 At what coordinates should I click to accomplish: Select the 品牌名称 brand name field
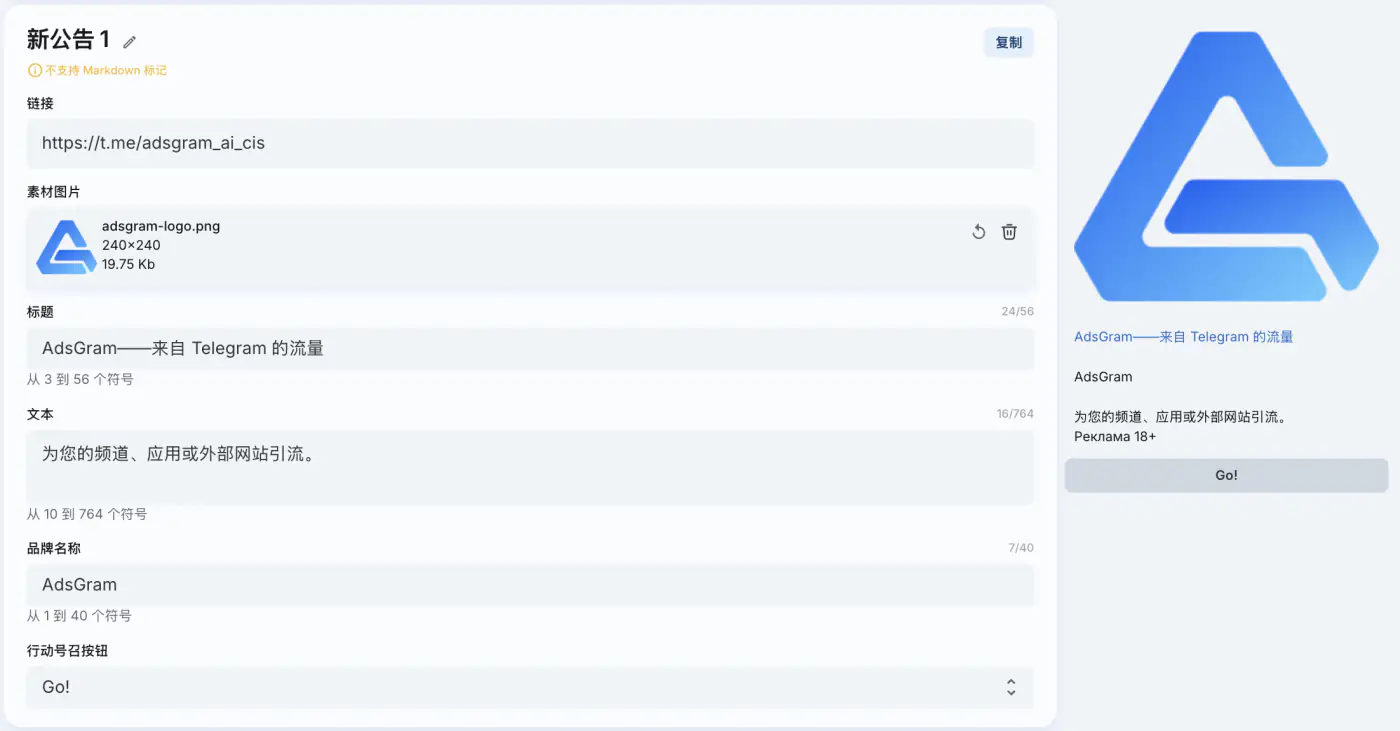[x=530, y=585]
